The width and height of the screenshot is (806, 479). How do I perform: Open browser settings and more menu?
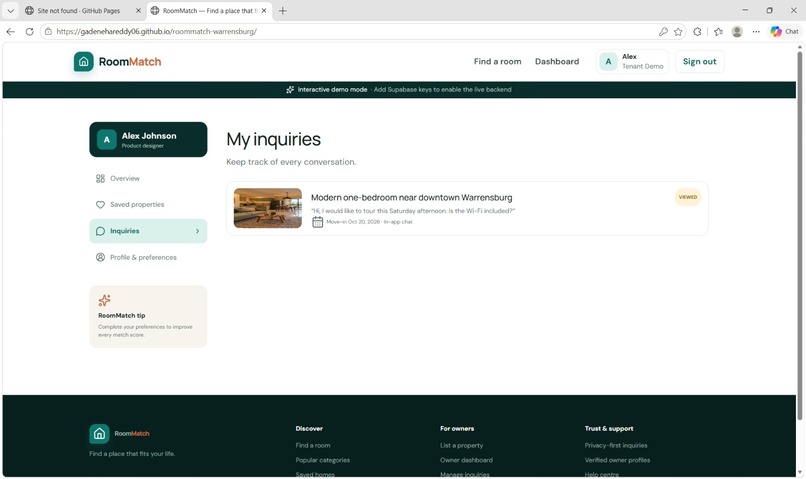[756, 31]
